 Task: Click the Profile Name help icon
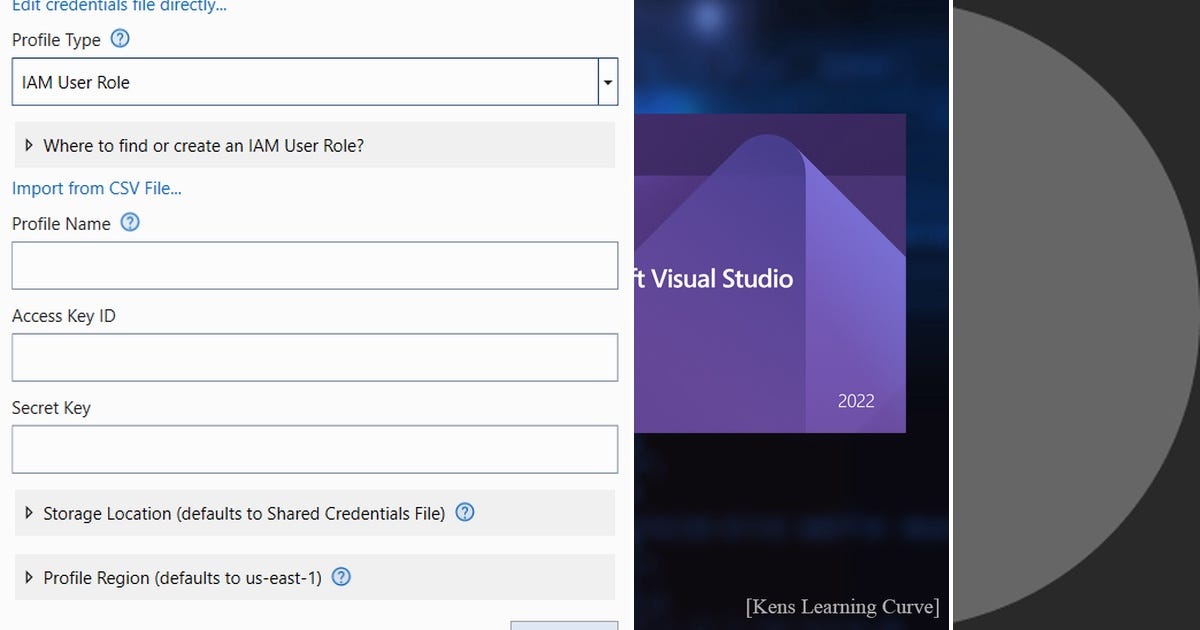[x=130, y=224]
